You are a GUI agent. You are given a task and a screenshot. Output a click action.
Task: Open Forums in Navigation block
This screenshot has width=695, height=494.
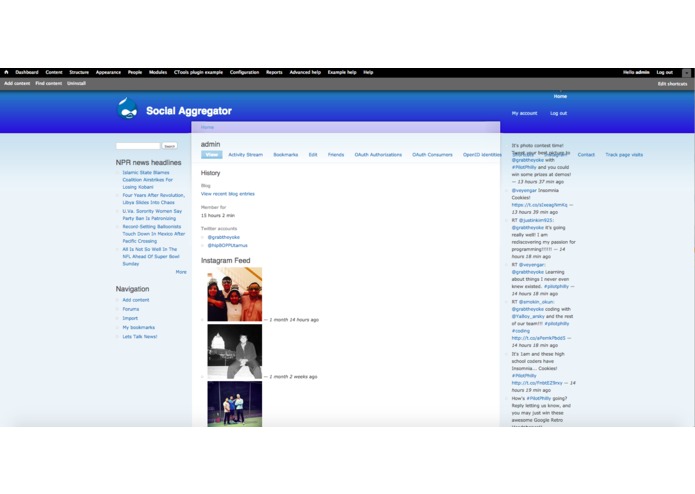pyautogui.click(x=131, y=309)
